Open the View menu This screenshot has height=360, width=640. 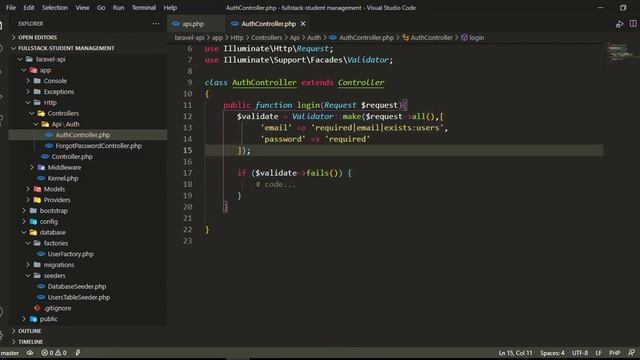82,7
